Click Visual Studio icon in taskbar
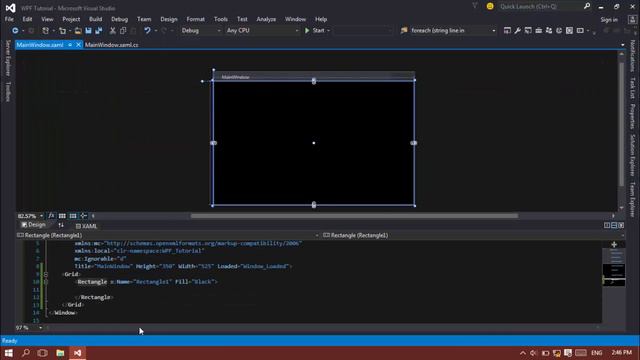 click(x=77, y=353)
